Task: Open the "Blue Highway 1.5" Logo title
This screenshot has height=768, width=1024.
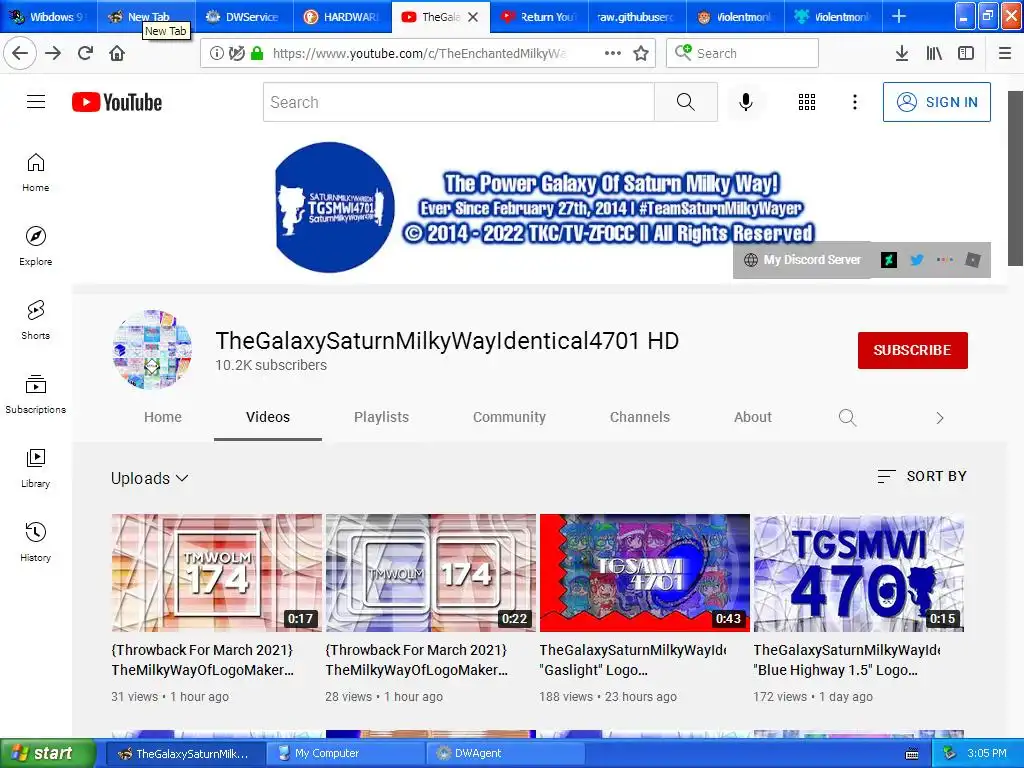Action: point(847,660)
